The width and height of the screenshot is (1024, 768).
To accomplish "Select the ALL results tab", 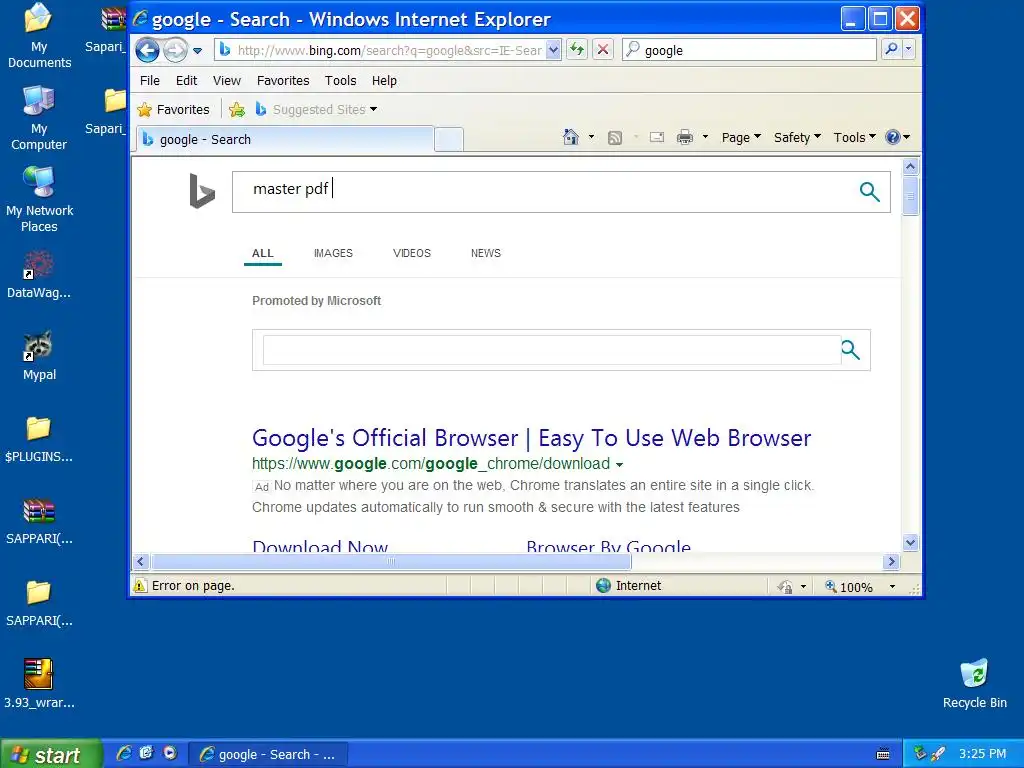I will click(263, 253).
